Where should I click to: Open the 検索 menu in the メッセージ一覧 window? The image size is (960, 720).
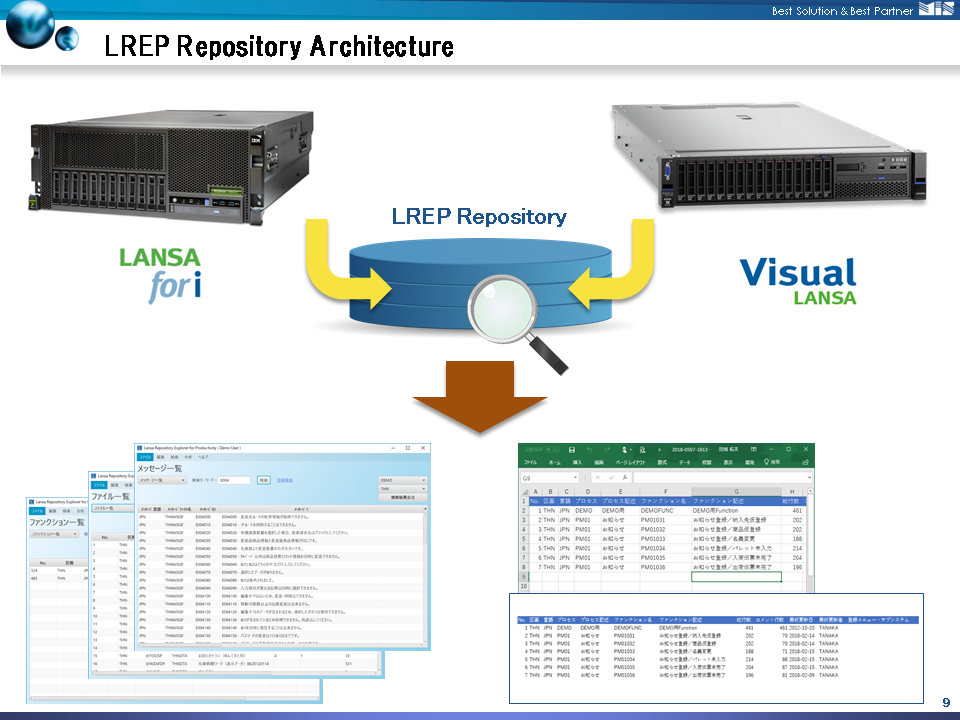(x=174, y=457)
